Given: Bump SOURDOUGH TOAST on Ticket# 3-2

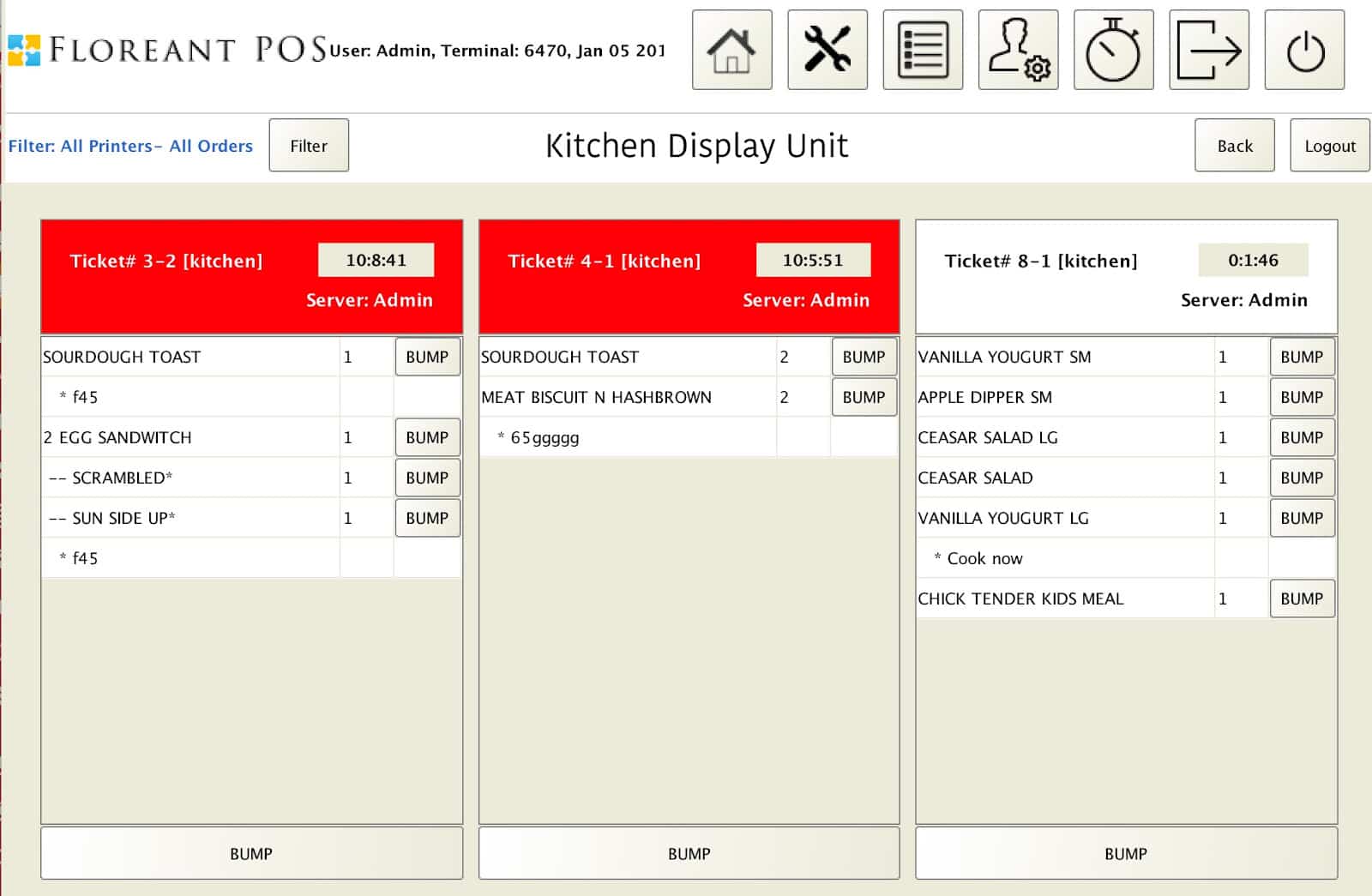Looking at the screenshot, I should (427, 357).
